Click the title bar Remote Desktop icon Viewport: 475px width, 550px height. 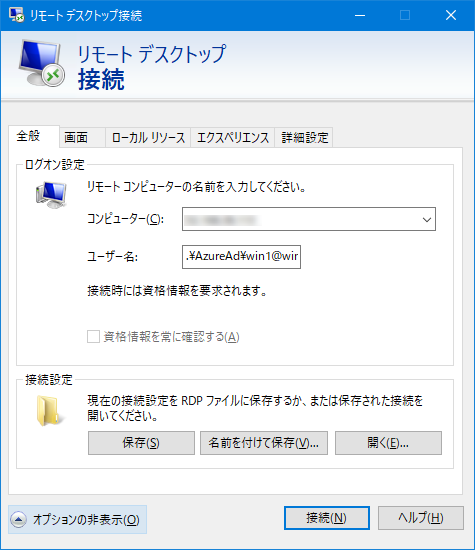coord(16,15)
